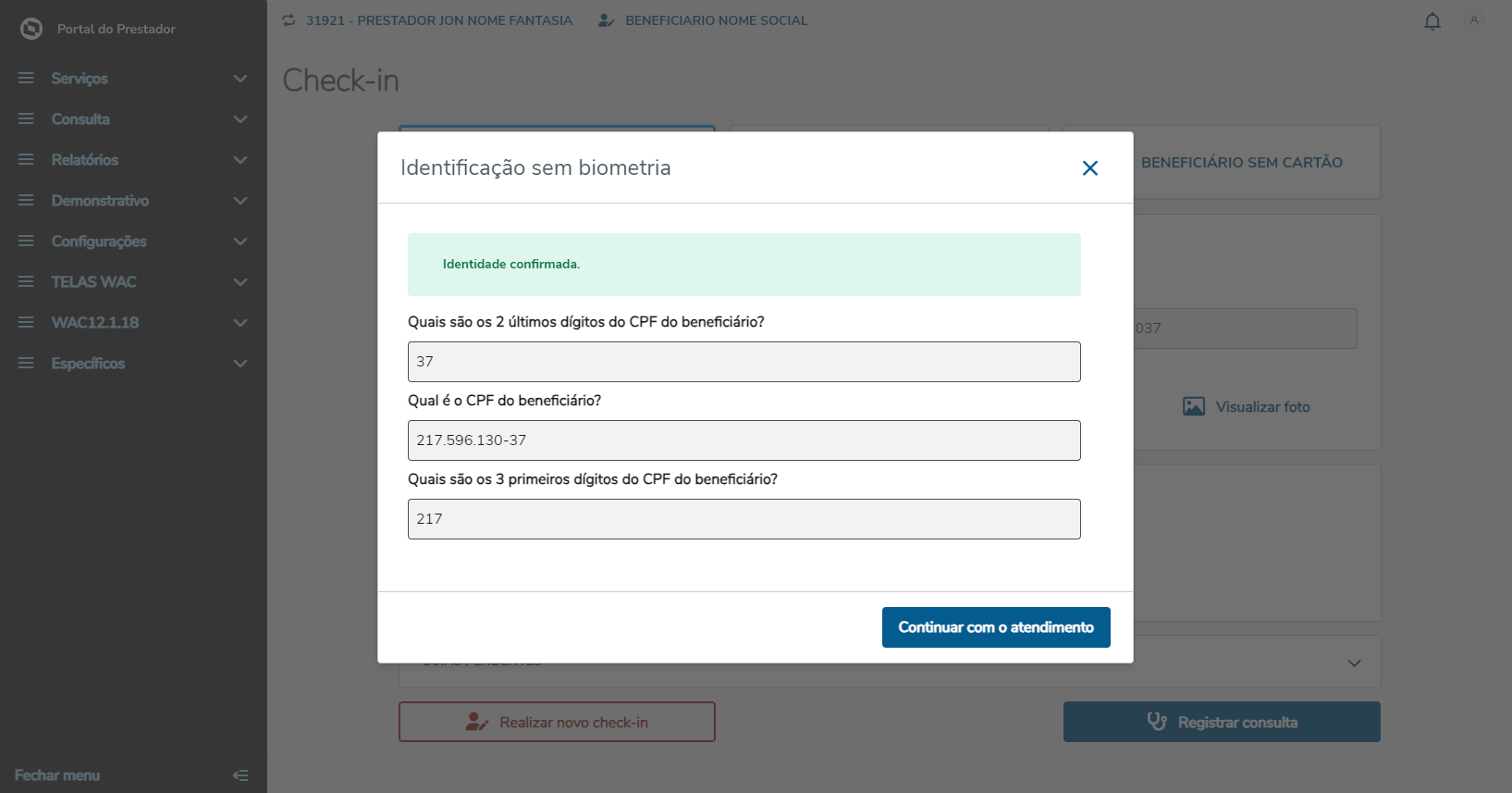Viewport: 1512px width, 793px height.
Task: Close the Identificação sem biometria dialog
Action: coord(1090,167)
